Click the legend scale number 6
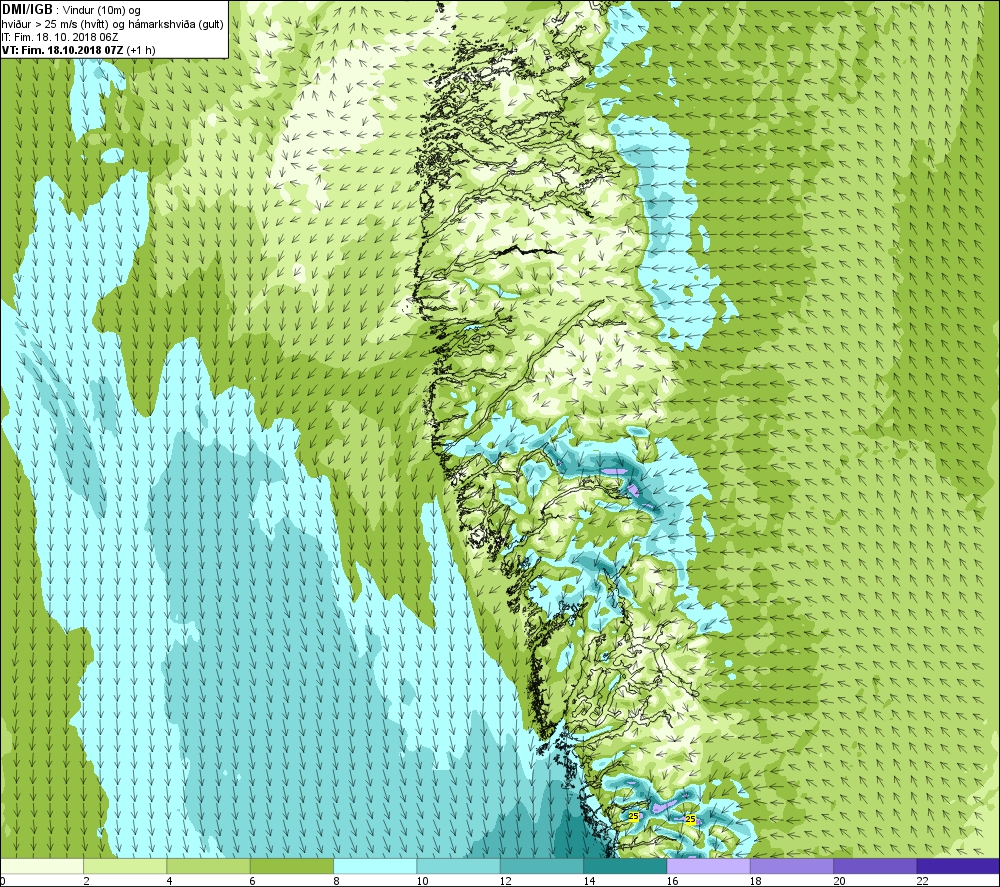Viewport: 1000px width, 887px height. tap(253, 881)
